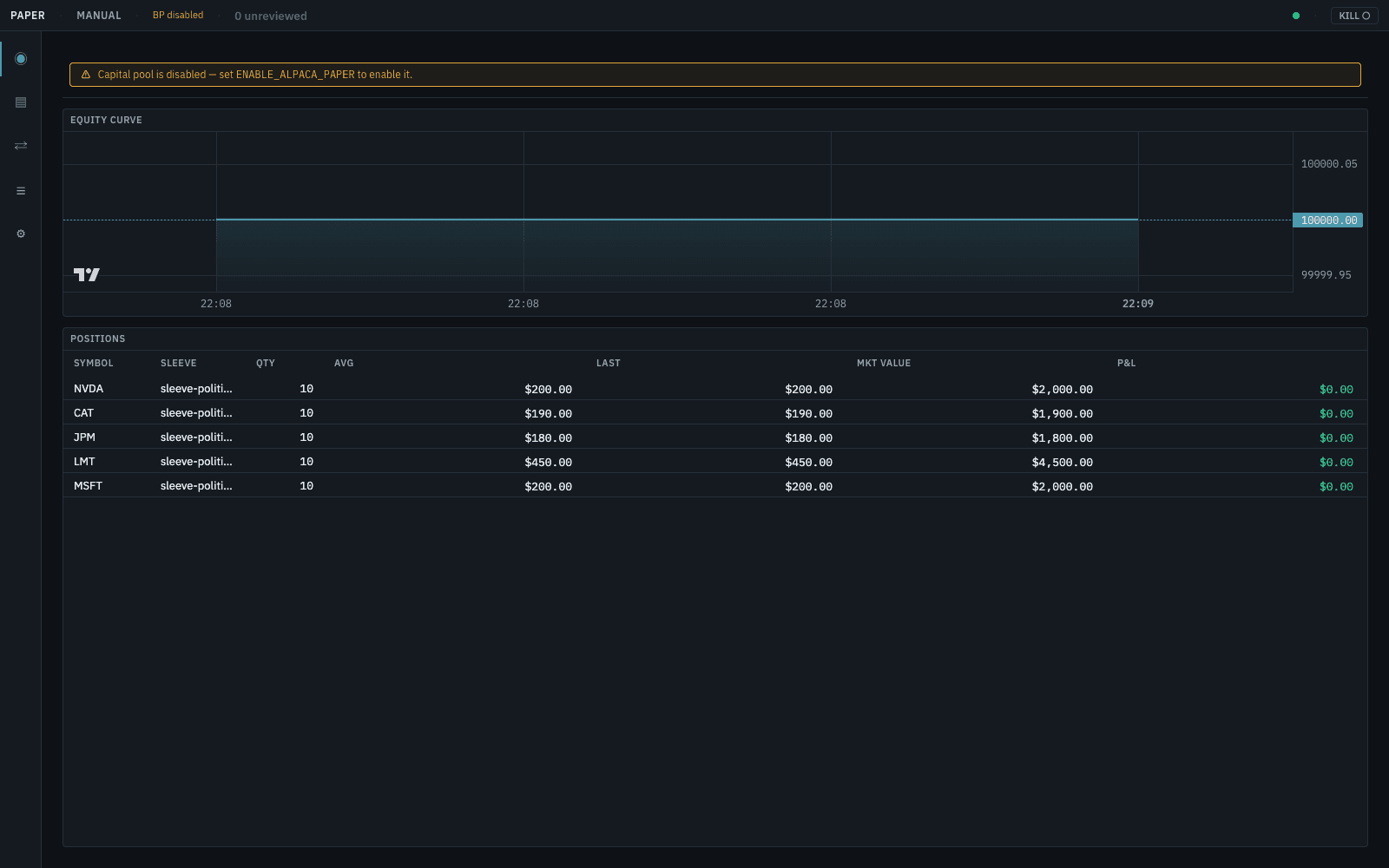Viewport: 1389px width, 868px height.
Task: Click the $1,900.00 market value for CAT
Action: (x=1063, y=414)
